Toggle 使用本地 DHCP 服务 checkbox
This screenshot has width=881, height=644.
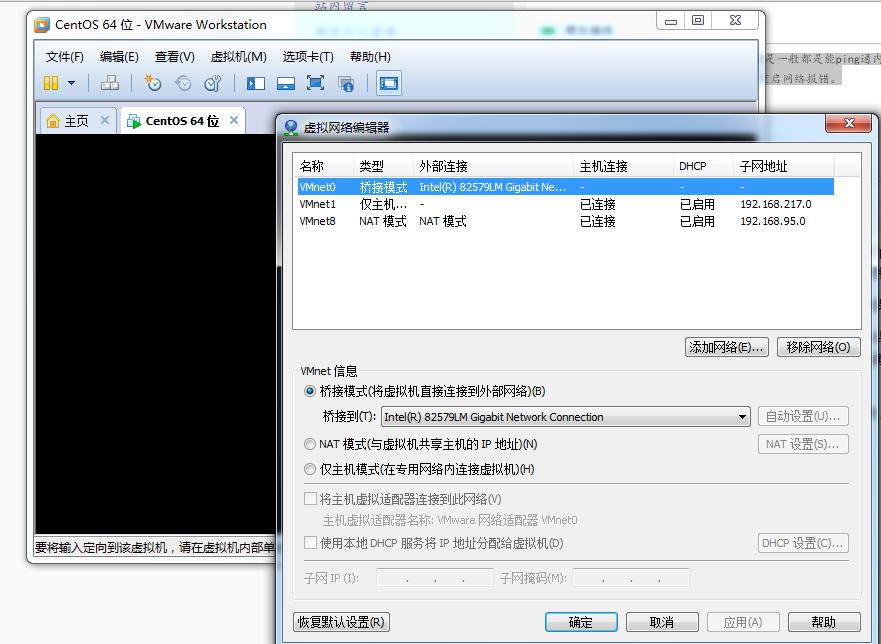tap(310, 543)
